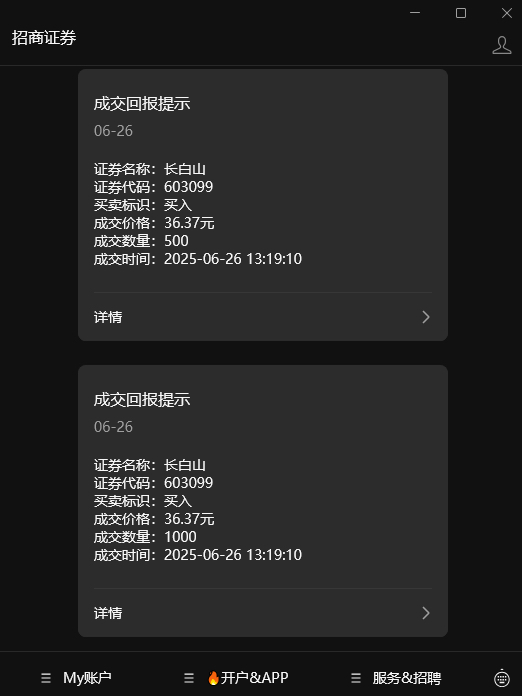Click the 成交数量 1000 line in second card
Viewport: 522px width, 696px height.
coord(145,537)
